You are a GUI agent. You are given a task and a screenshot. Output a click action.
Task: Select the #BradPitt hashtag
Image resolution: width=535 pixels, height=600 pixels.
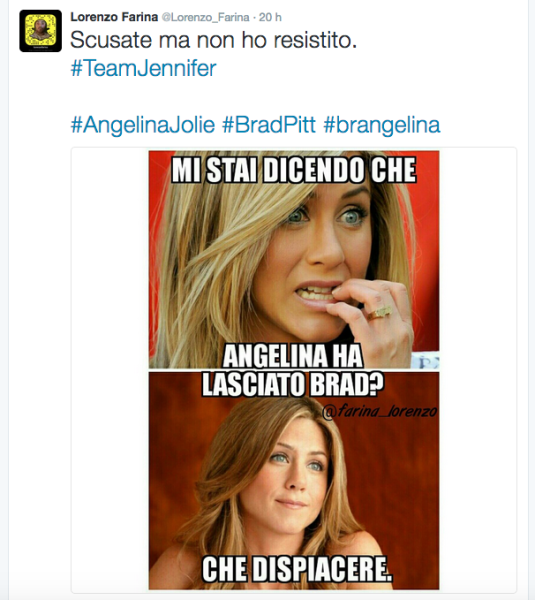pyautogui.click(x=269, y=125)
